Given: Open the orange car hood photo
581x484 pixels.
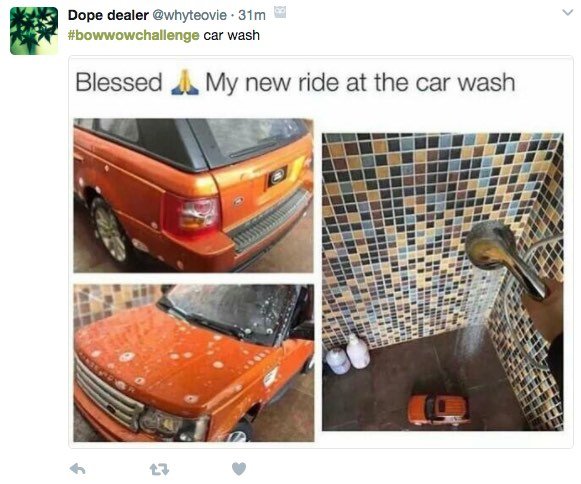Looking at the screenshot, I should (194, 363).
